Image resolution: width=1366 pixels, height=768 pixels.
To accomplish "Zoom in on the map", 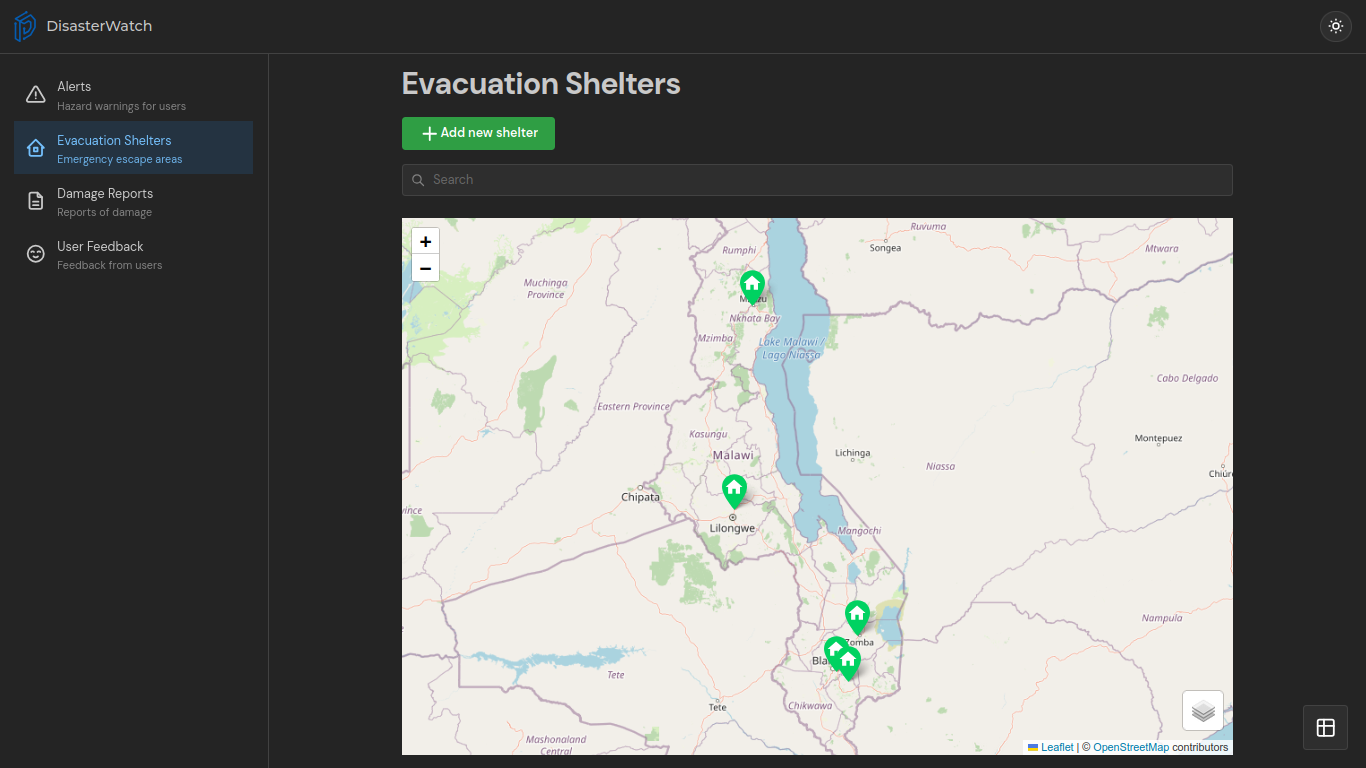I will 426,241.
